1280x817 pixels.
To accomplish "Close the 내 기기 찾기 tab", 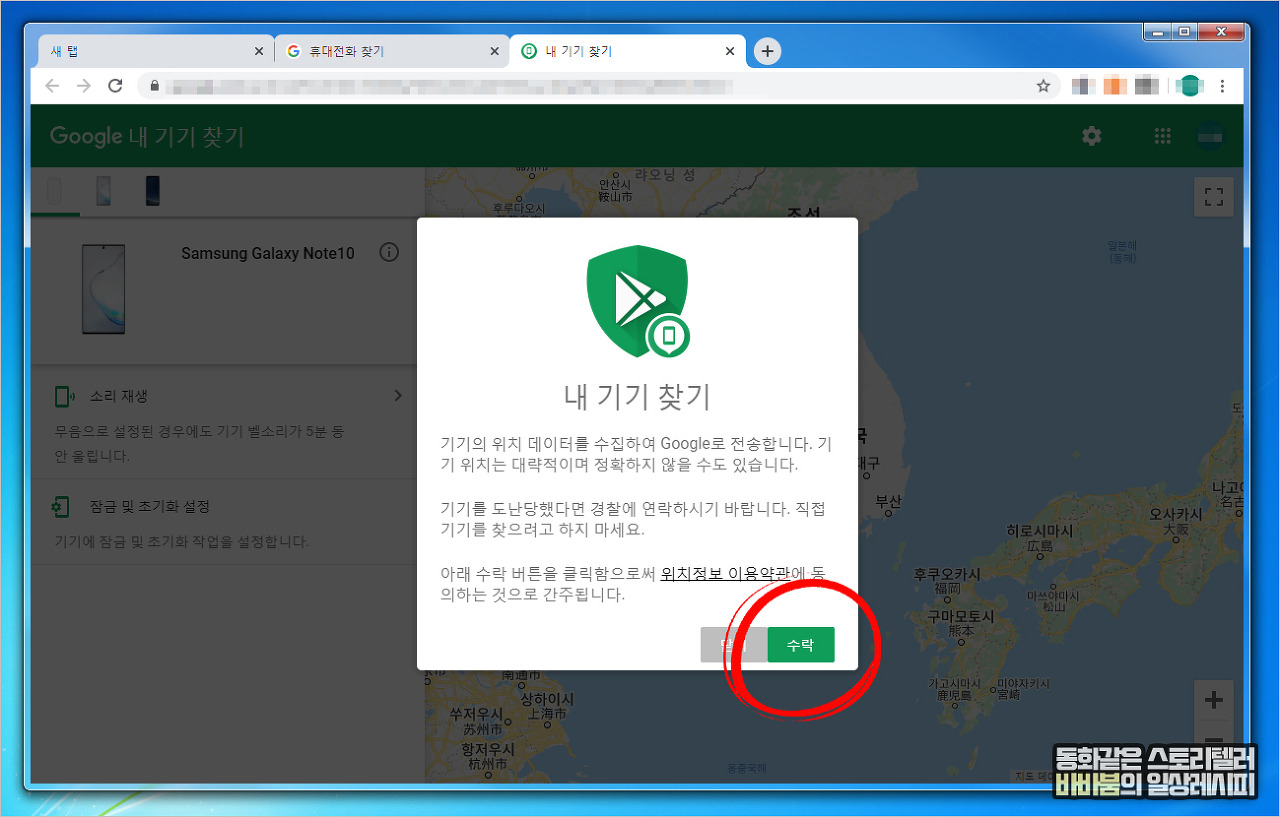I will pyautogui.click(x=730, y=51).
